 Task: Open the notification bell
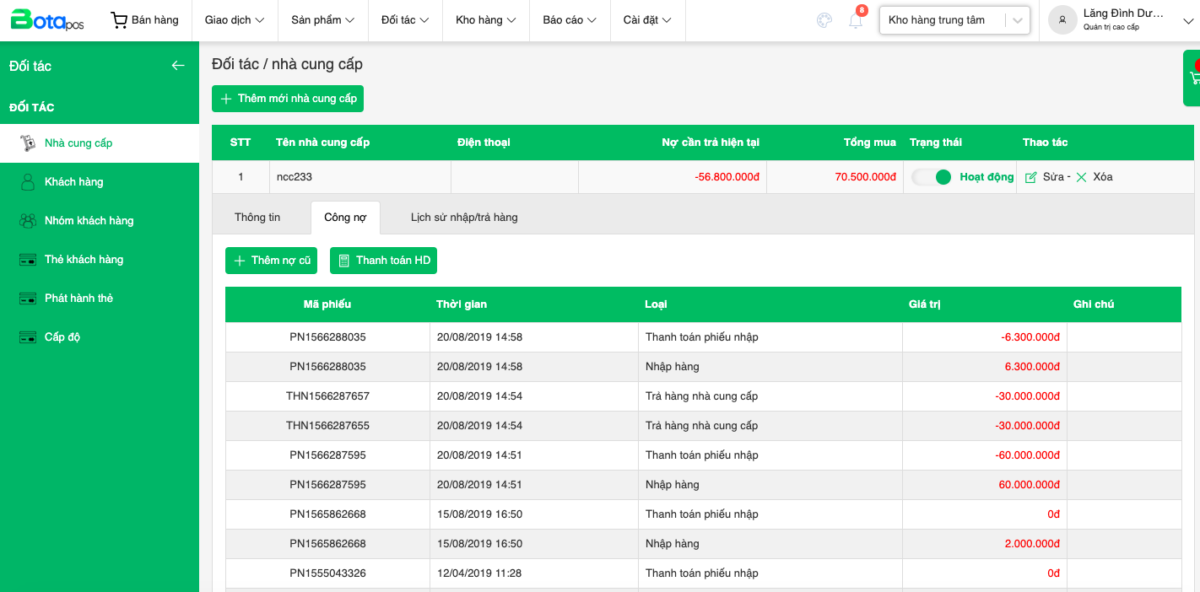pyautogui.click(x=856, y=20)
